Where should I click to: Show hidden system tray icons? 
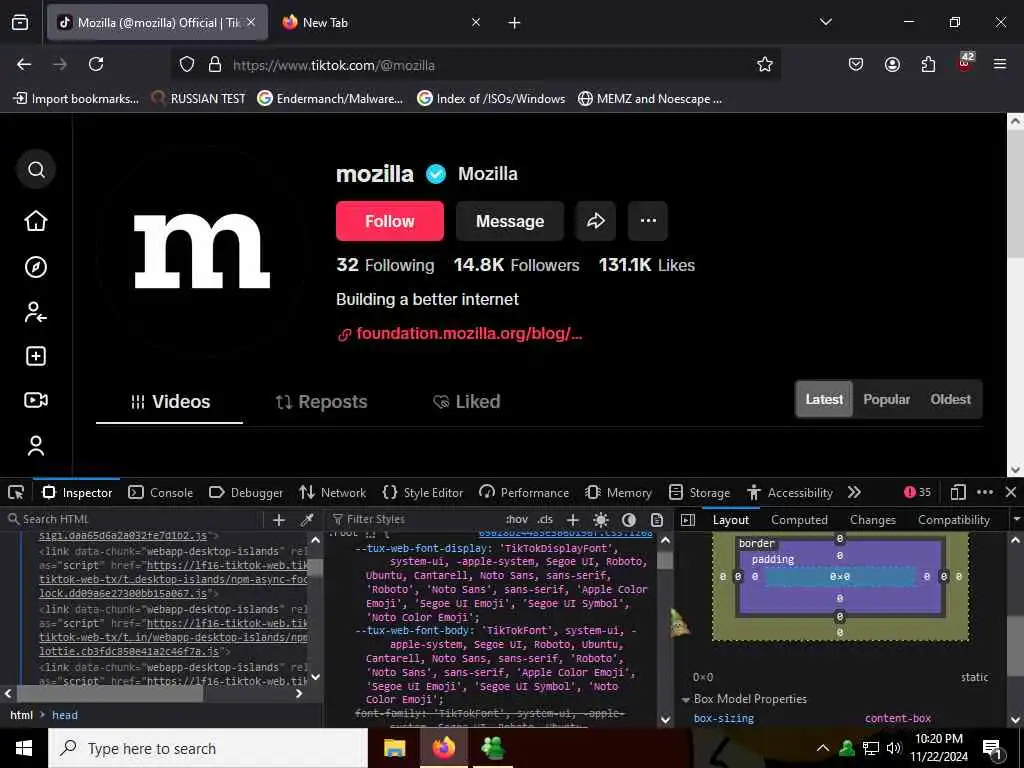tap(823, 748)
